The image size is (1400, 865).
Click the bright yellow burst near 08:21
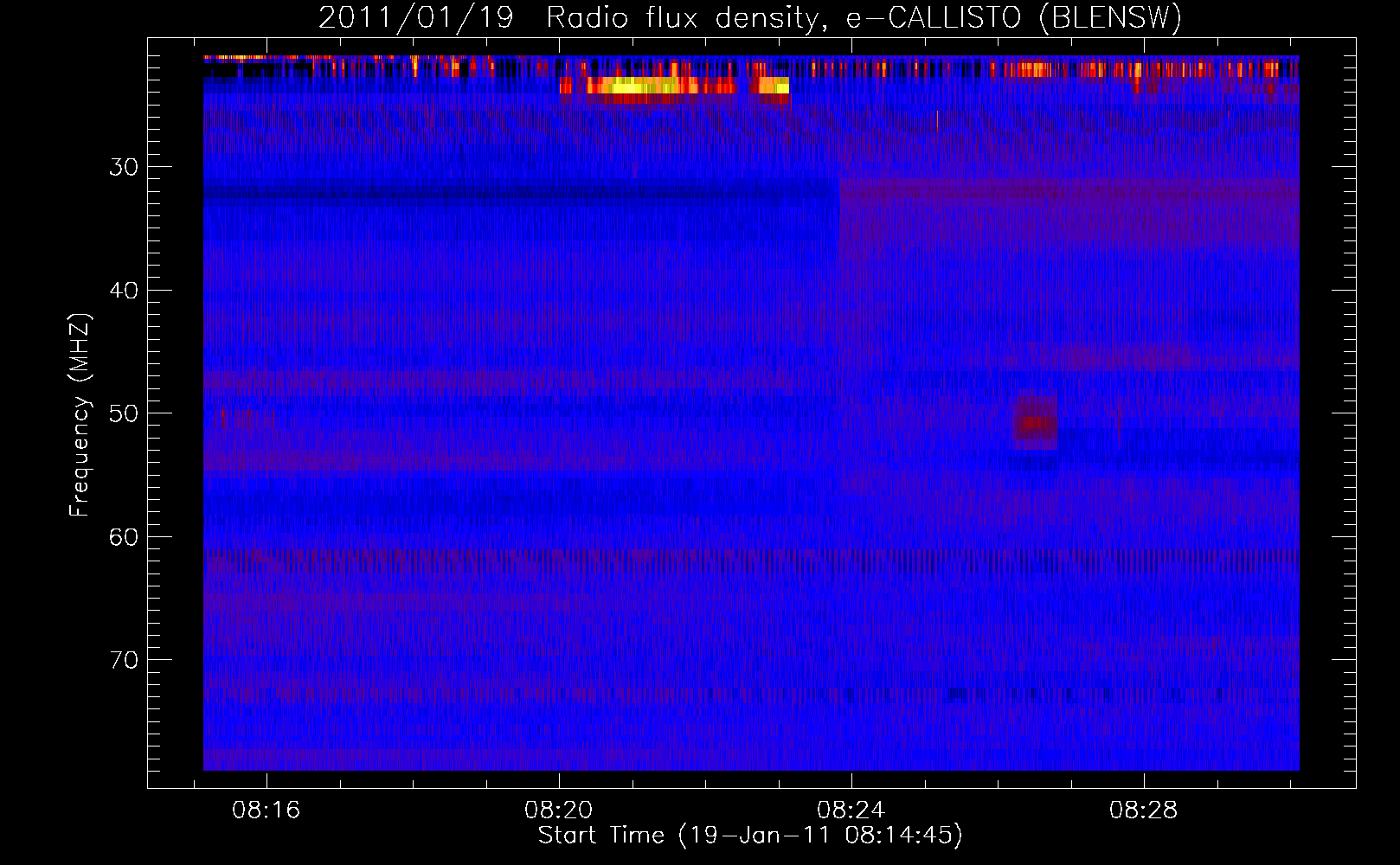point(642,85)
